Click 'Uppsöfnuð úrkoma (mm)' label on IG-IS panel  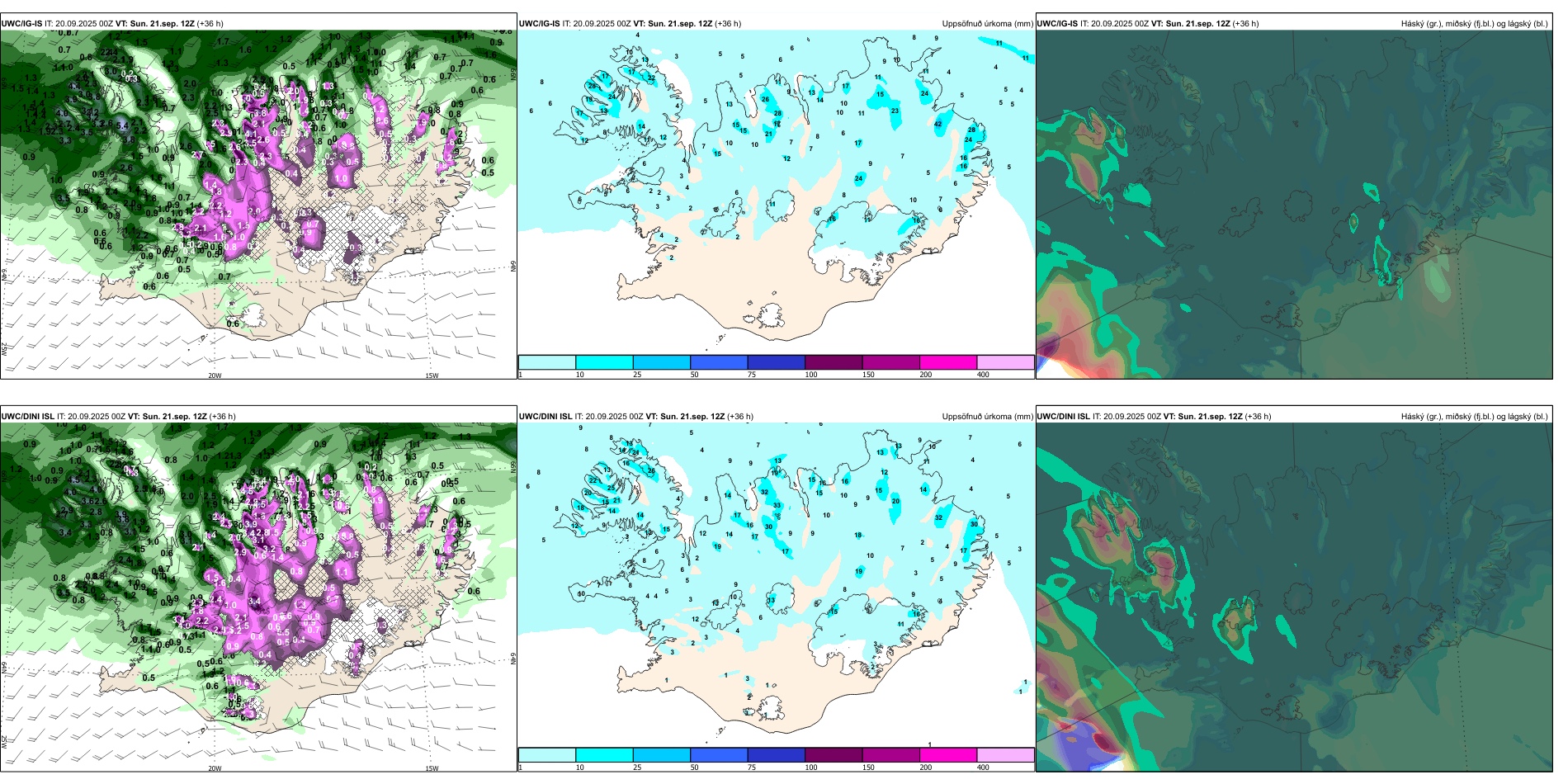[987, 24]
